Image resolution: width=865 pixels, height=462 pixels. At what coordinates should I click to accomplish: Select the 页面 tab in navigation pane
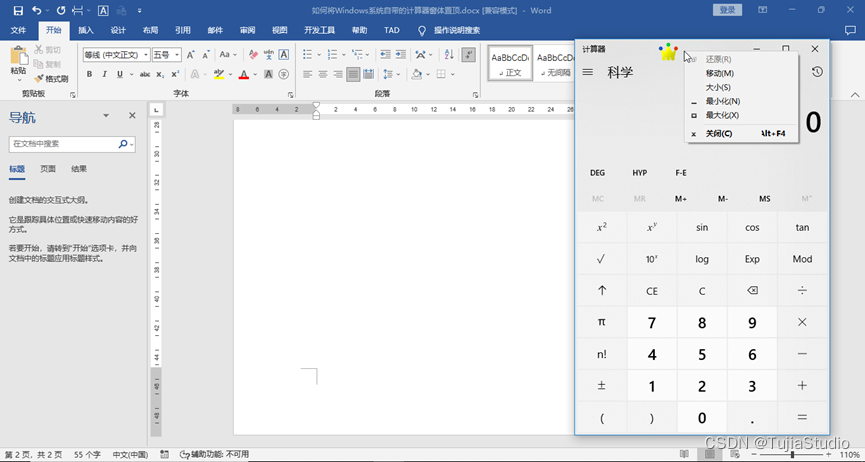tap(48, 169)
